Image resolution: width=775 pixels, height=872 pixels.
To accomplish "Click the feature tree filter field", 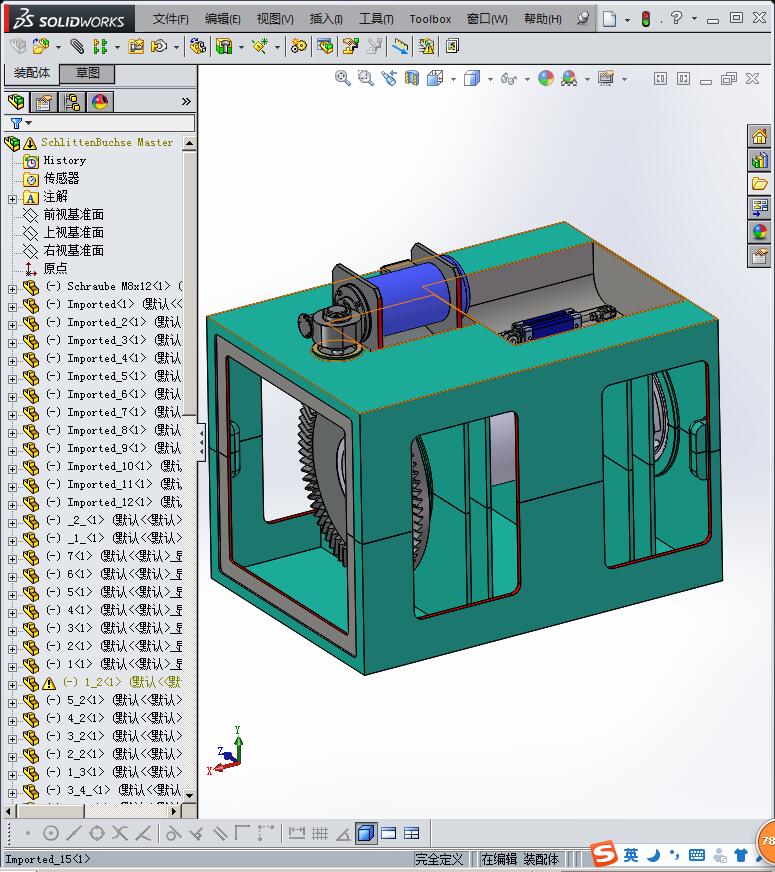I will 100,123.
